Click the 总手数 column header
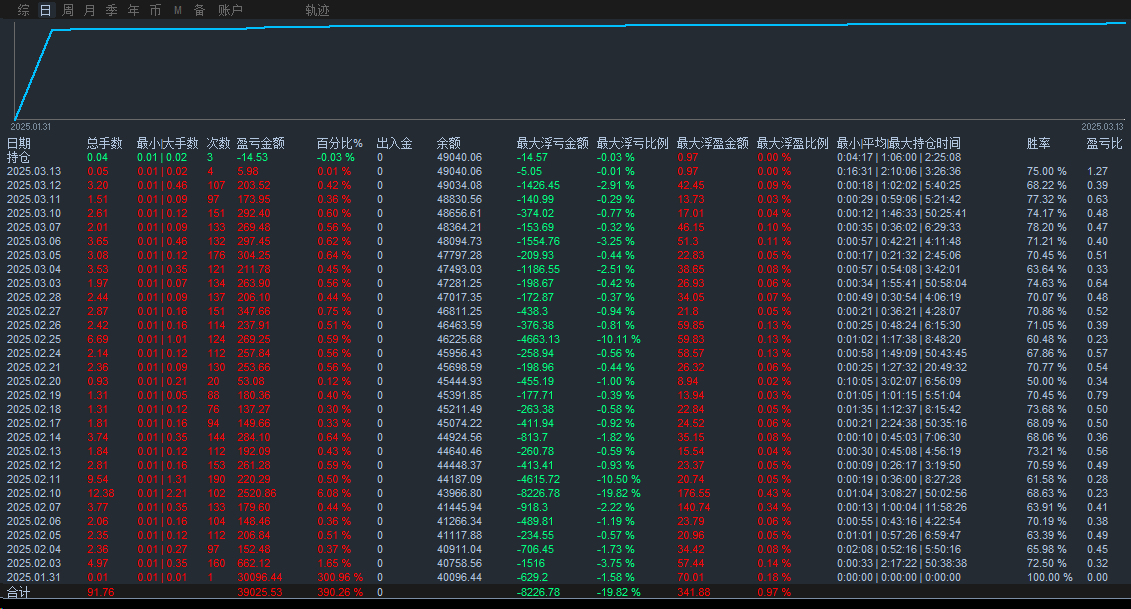 [105, 143]
